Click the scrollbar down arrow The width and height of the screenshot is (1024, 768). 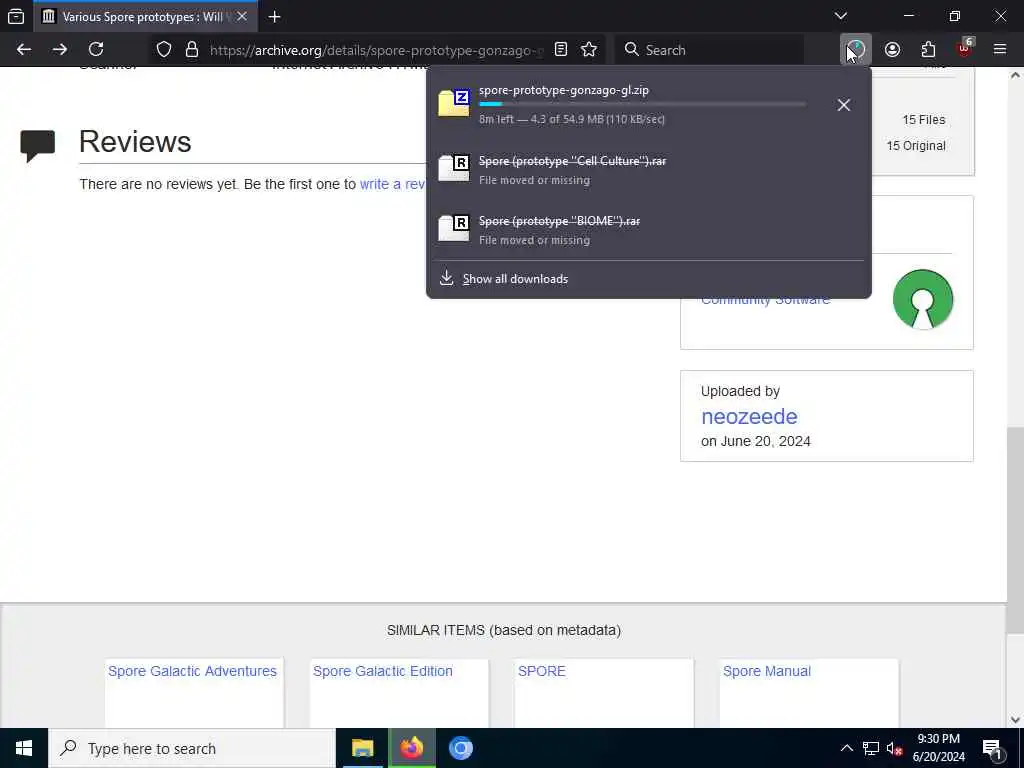[x=1015, y=720]
